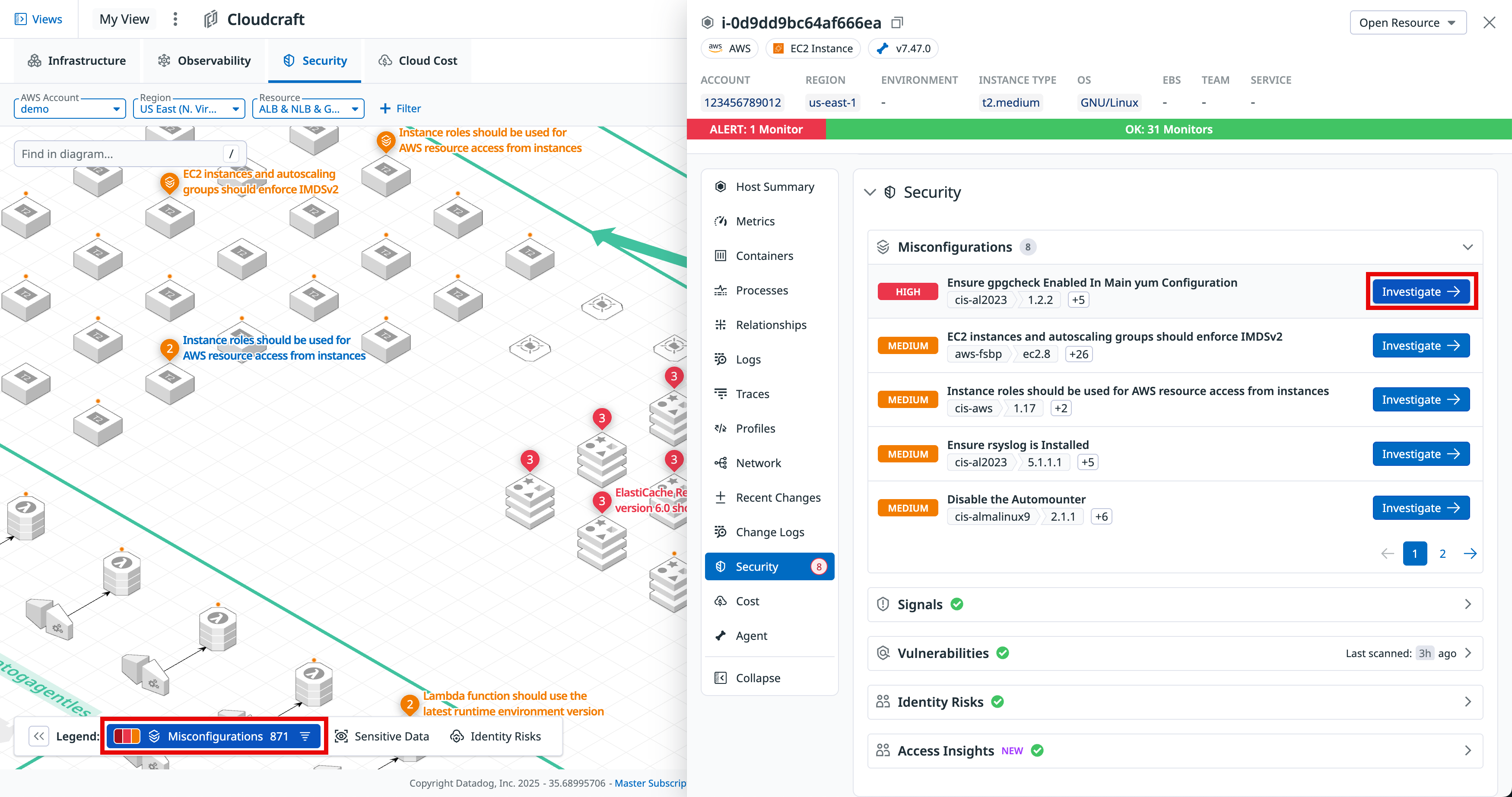This screenshot has width=1512, height=797.
Task: Open Host Summary in the side menu
Action: (769, 187)
